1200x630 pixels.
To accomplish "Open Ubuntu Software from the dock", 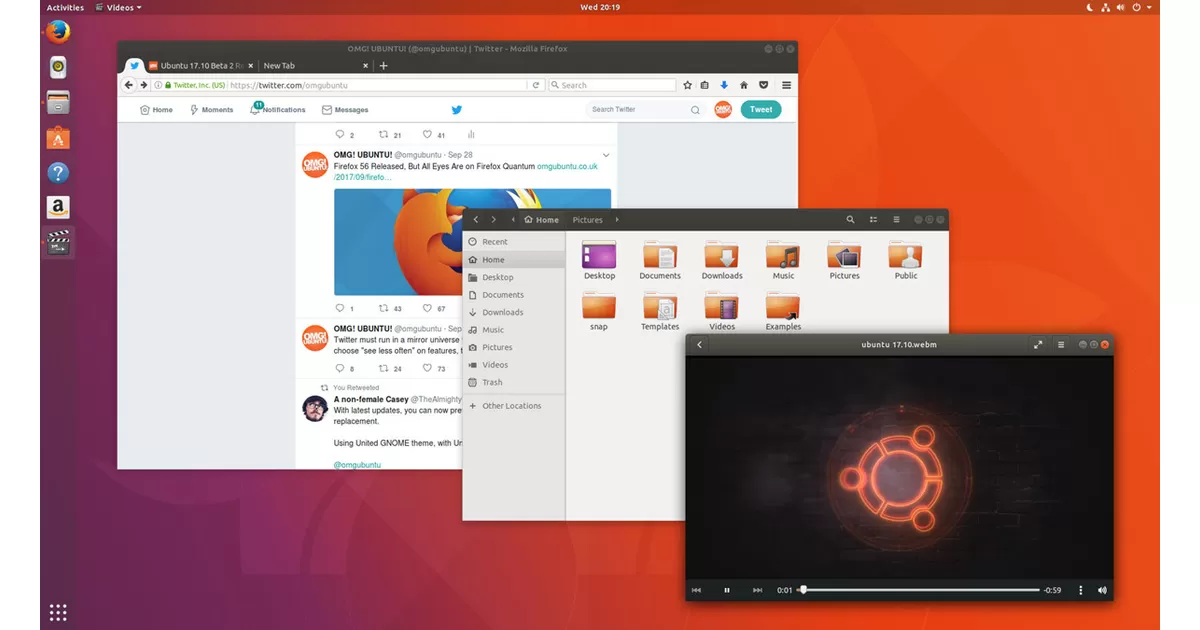I will coord(58,138).
